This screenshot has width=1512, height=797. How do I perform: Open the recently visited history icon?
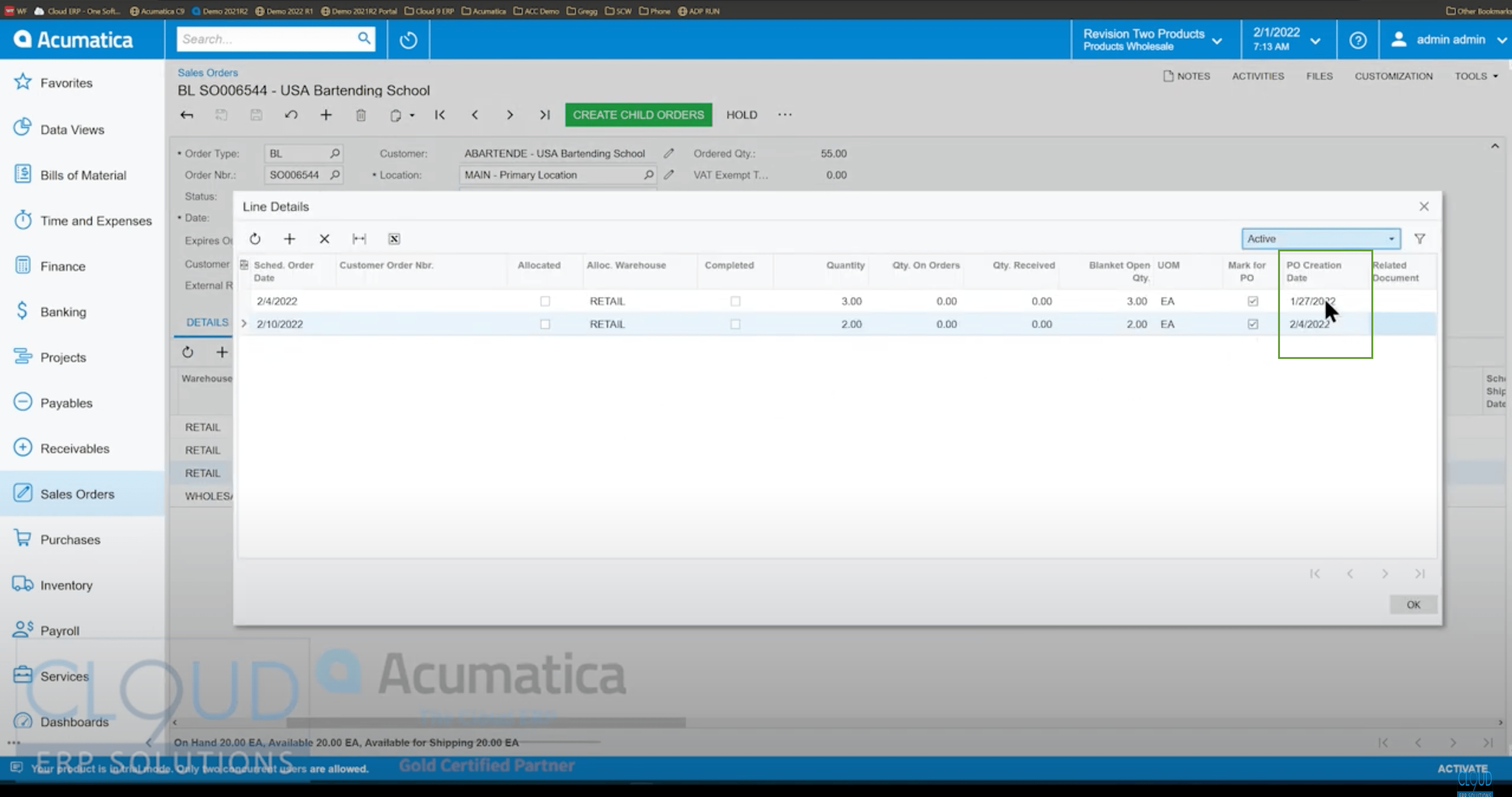[x=408, y=40]
